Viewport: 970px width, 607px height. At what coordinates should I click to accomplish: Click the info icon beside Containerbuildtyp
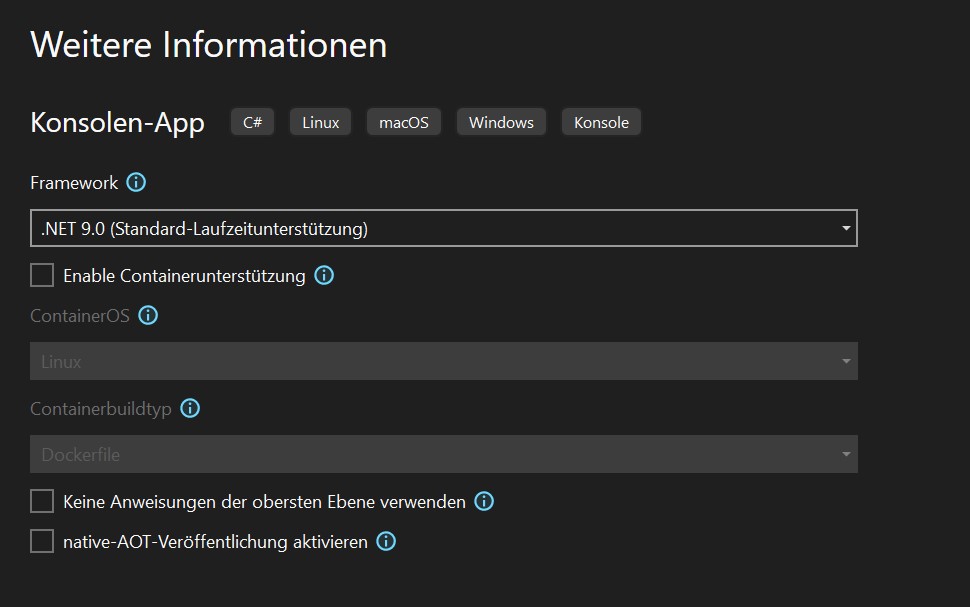point(190,408)
